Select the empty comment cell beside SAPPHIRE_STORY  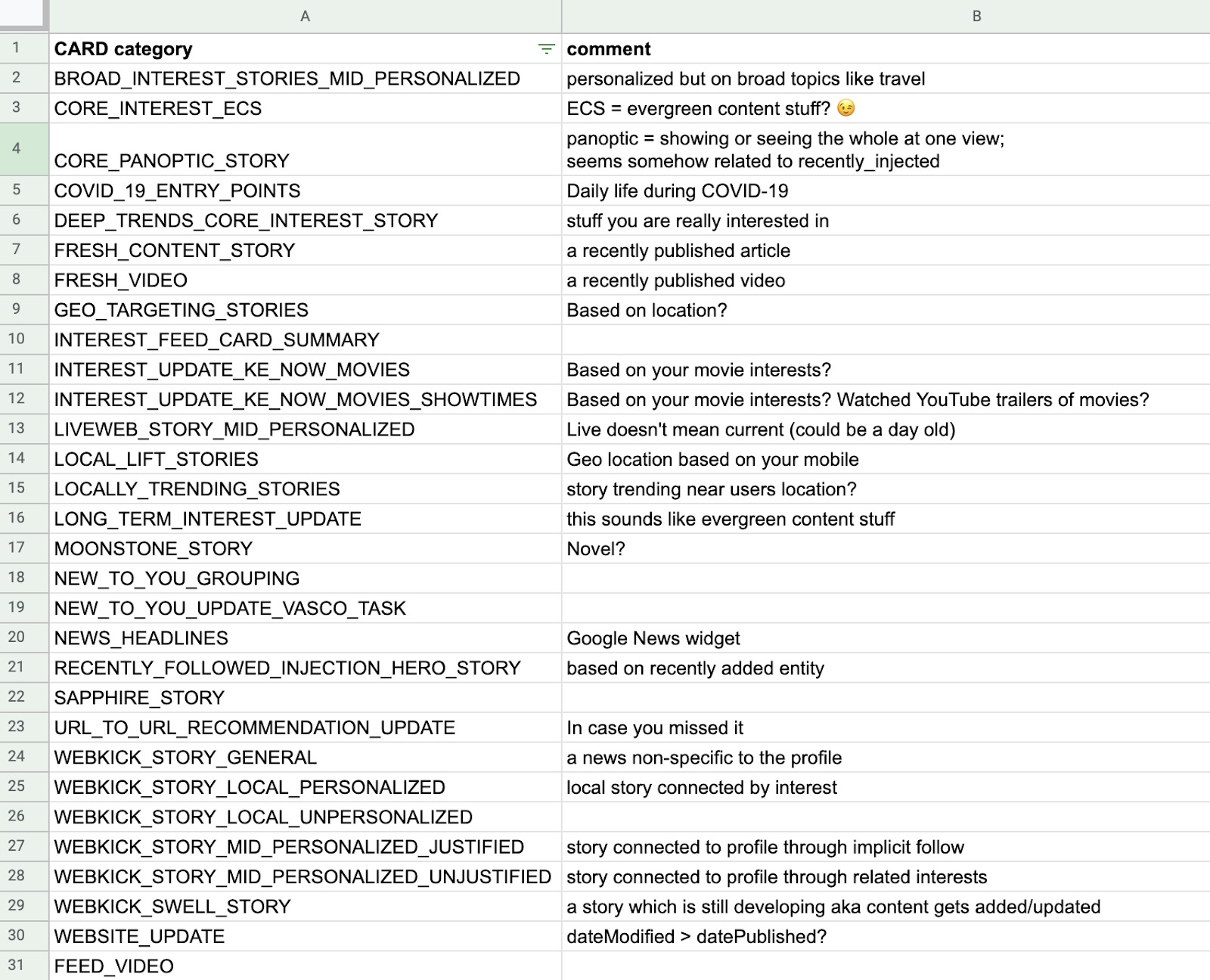coord(885,698)
